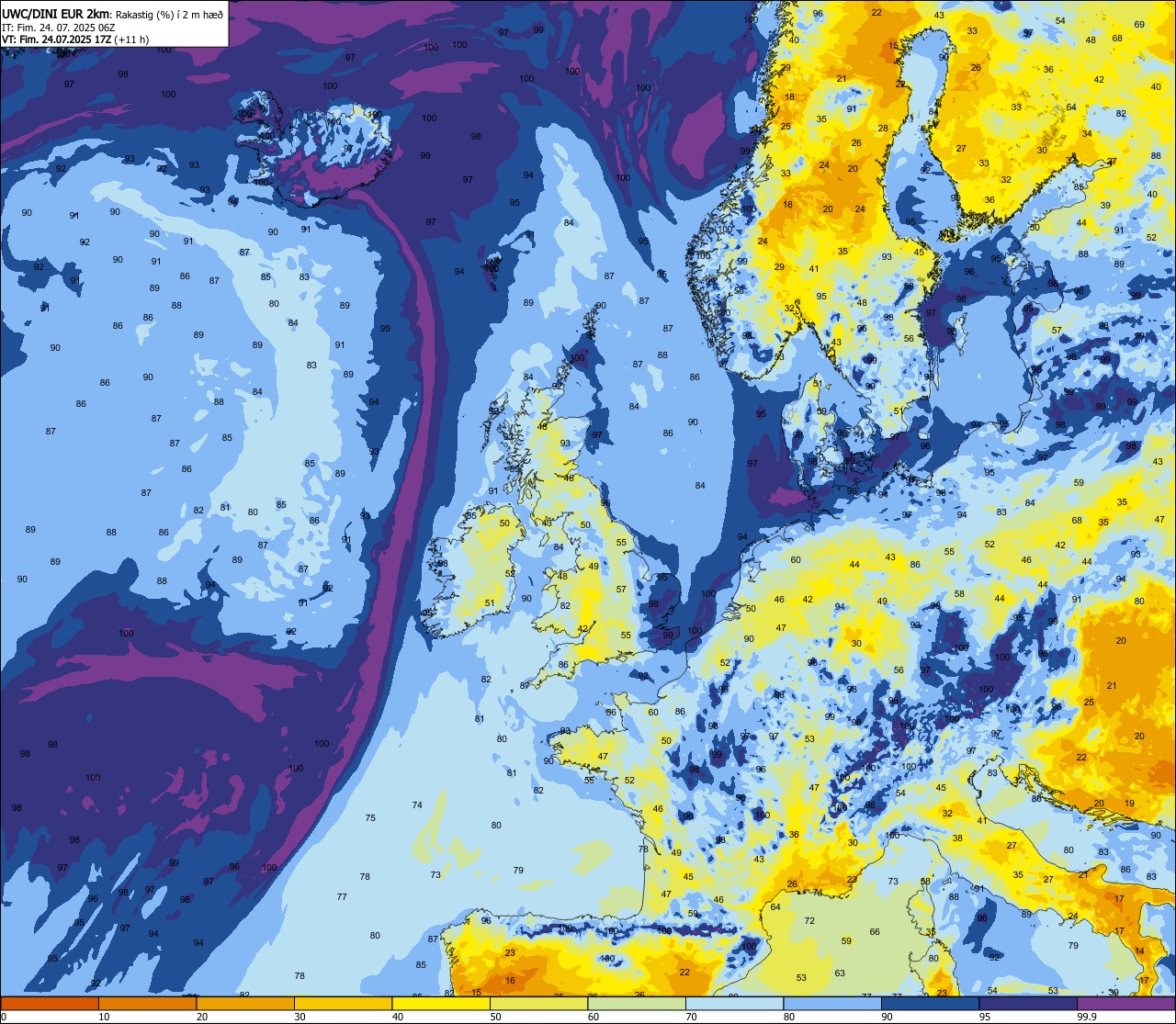
Task: Click the 16 value over northern Spain
Action: click(x=510, y=981)
